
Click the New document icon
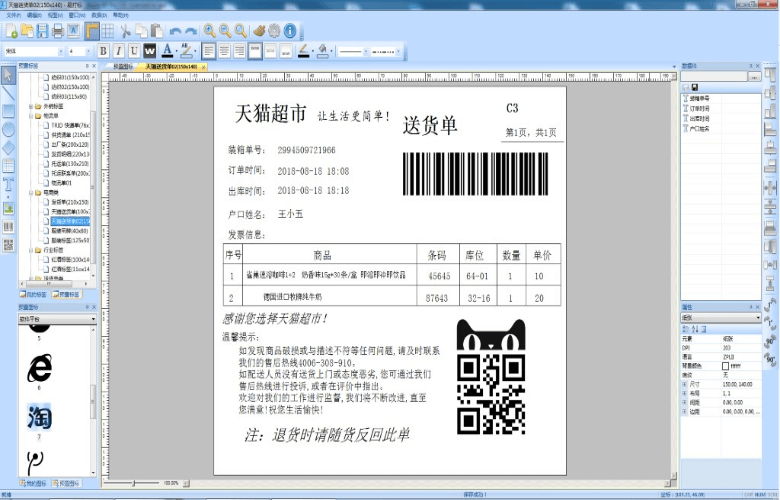11,31
